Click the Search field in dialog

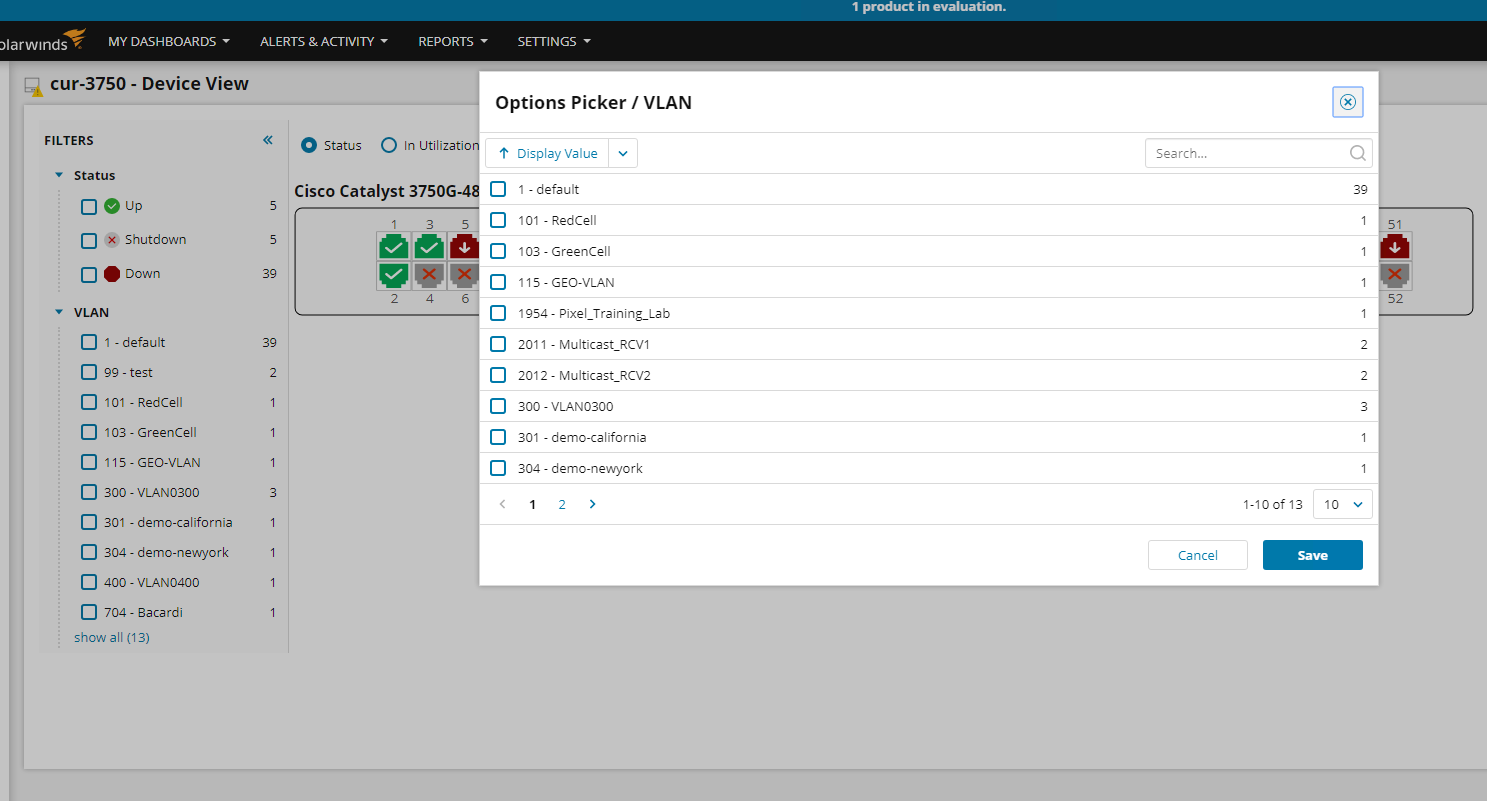tap(1259, 153)
